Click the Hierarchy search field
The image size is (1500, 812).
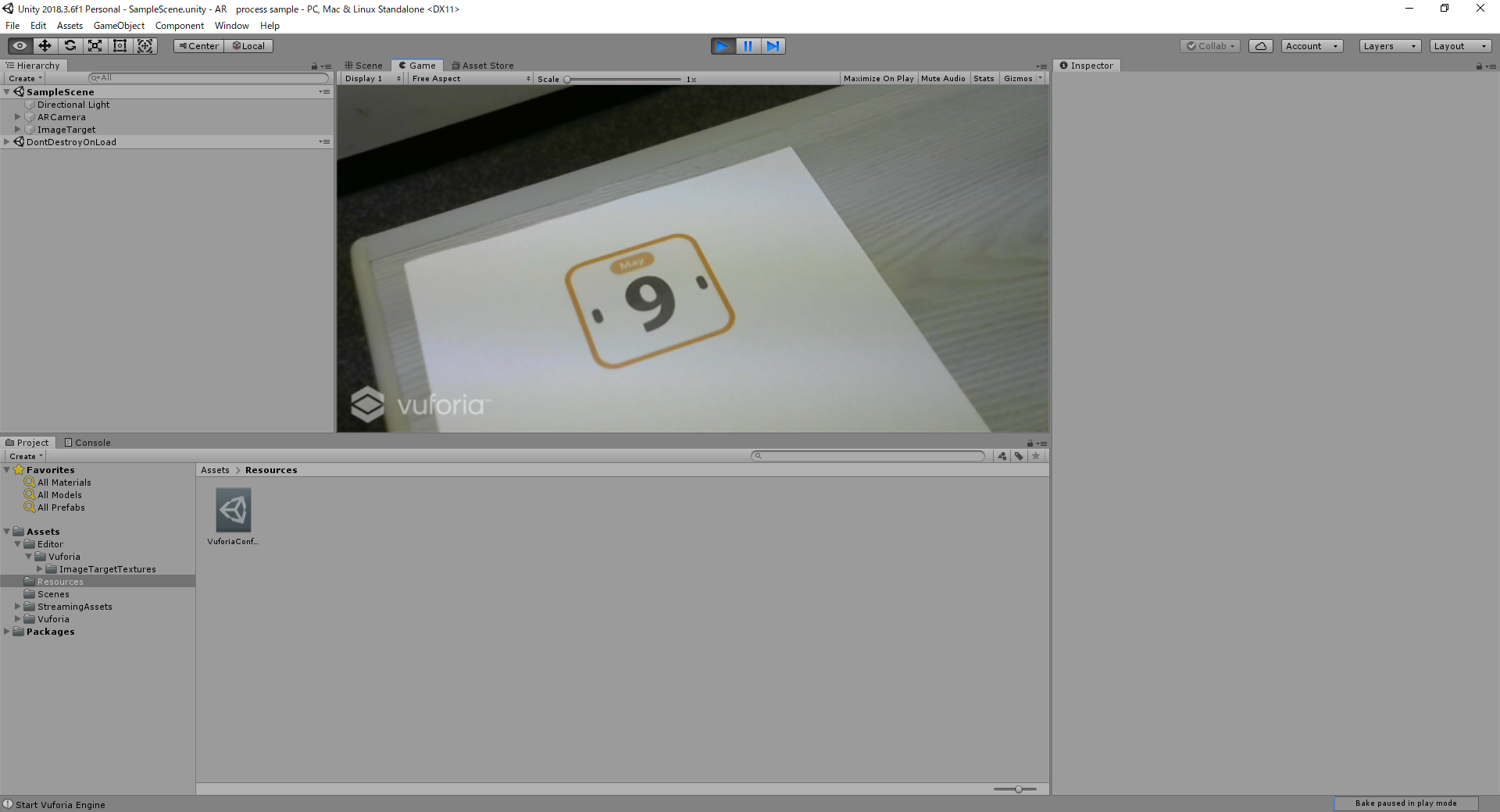(x=209, y=78)
